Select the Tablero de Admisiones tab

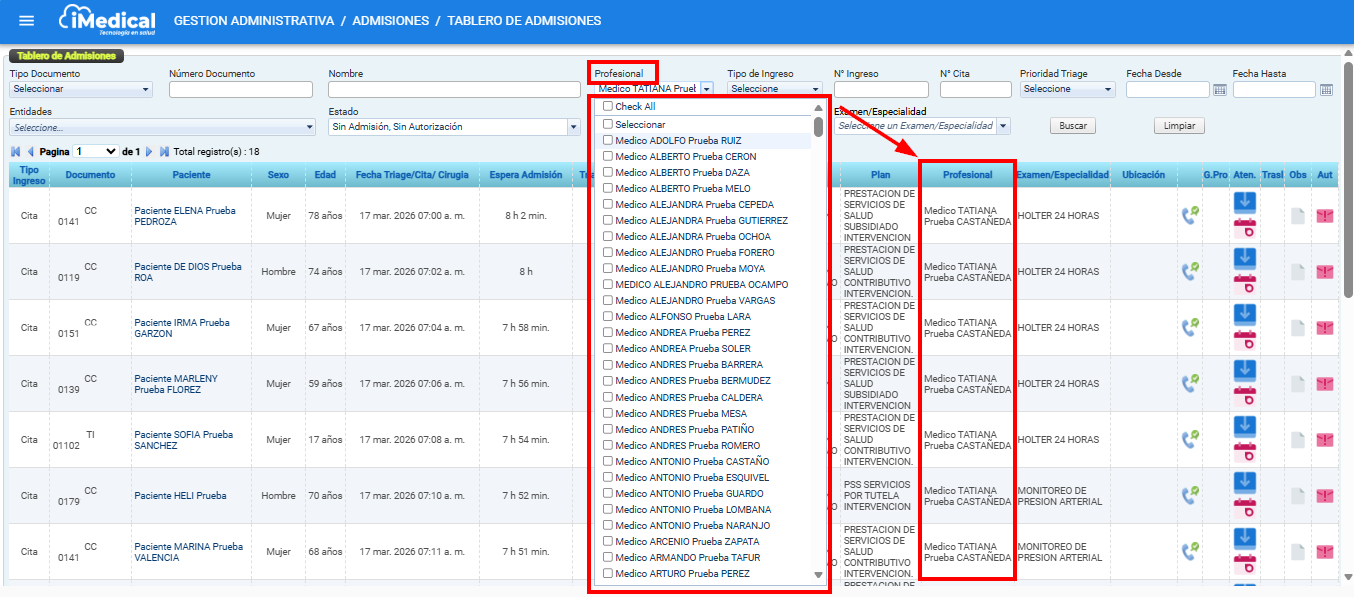(66, 56)
